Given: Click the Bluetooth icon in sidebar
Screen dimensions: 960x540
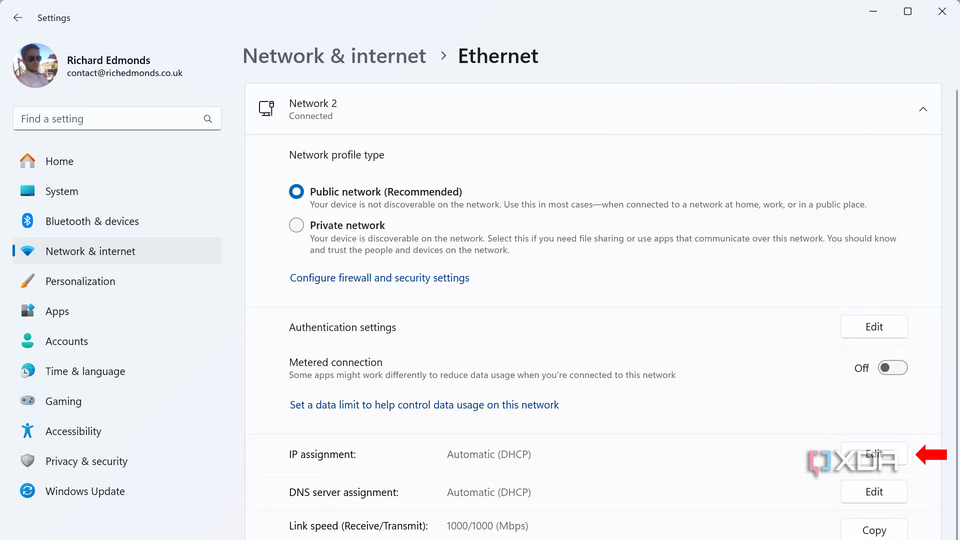Looking at the screenshot, I should (x=28, y=221).
